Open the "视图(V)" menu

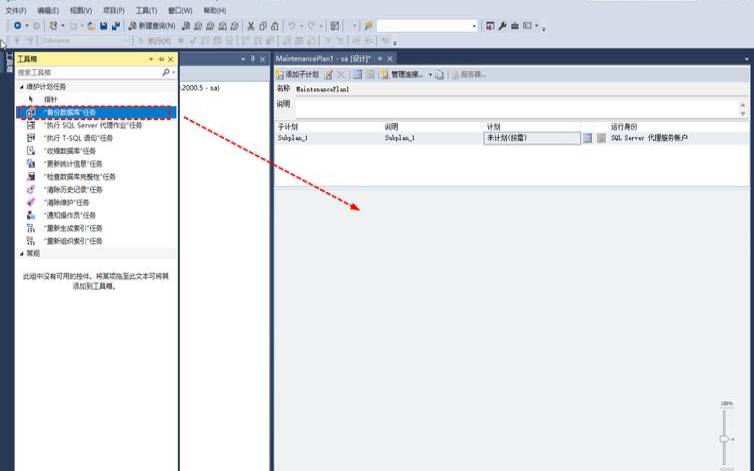tap(81, 10)
